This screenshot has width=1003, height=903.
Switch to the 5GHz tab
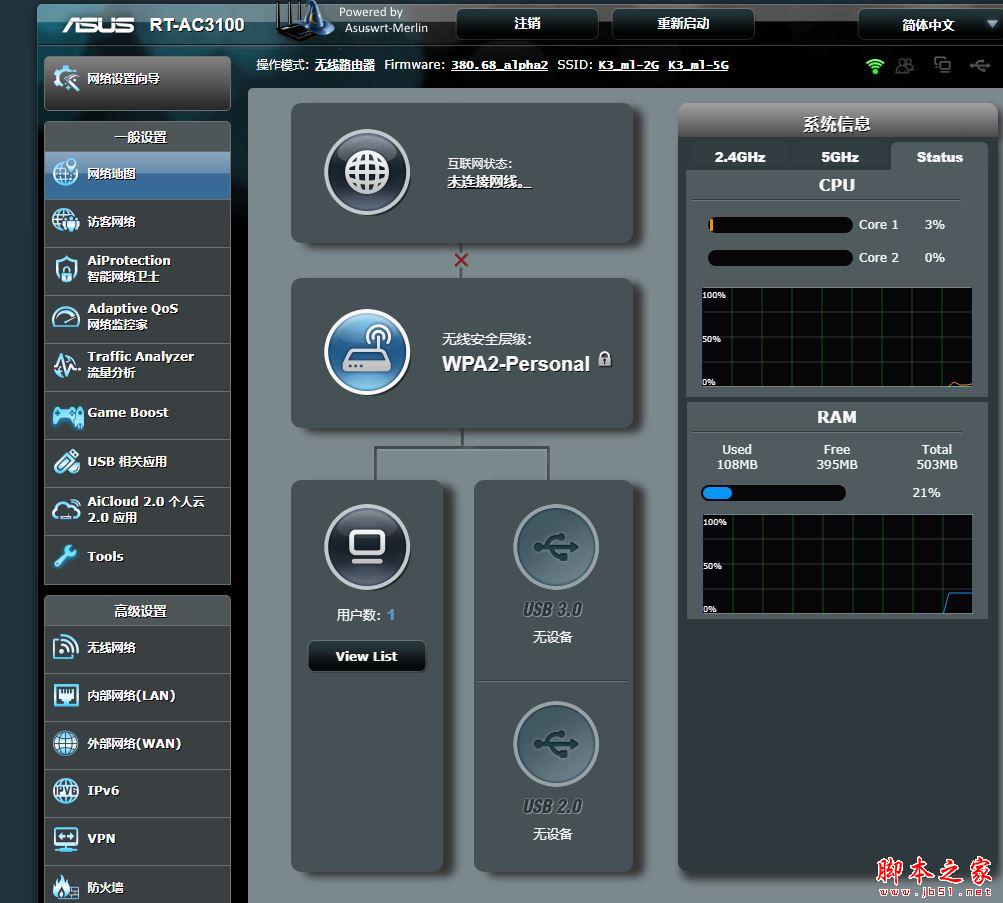point(840,157)
